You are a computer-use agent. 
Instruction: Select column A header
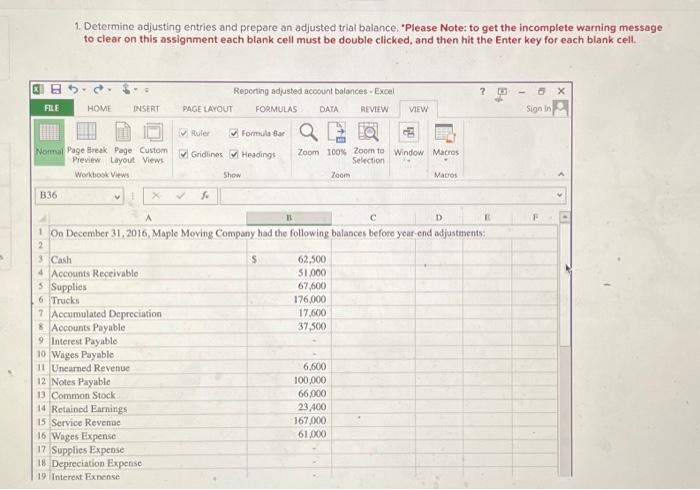click(x=148, y=218)
